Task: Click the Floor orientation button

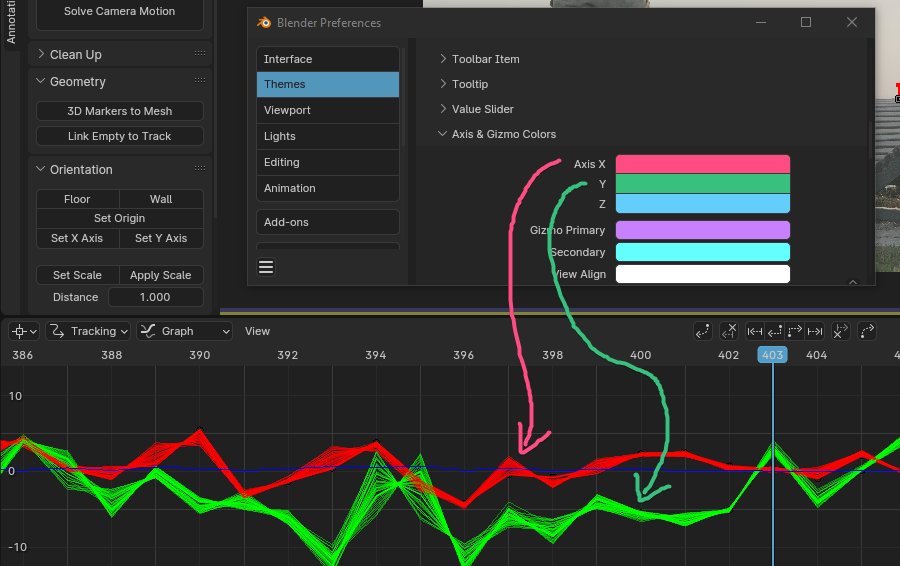Action: 77,199
